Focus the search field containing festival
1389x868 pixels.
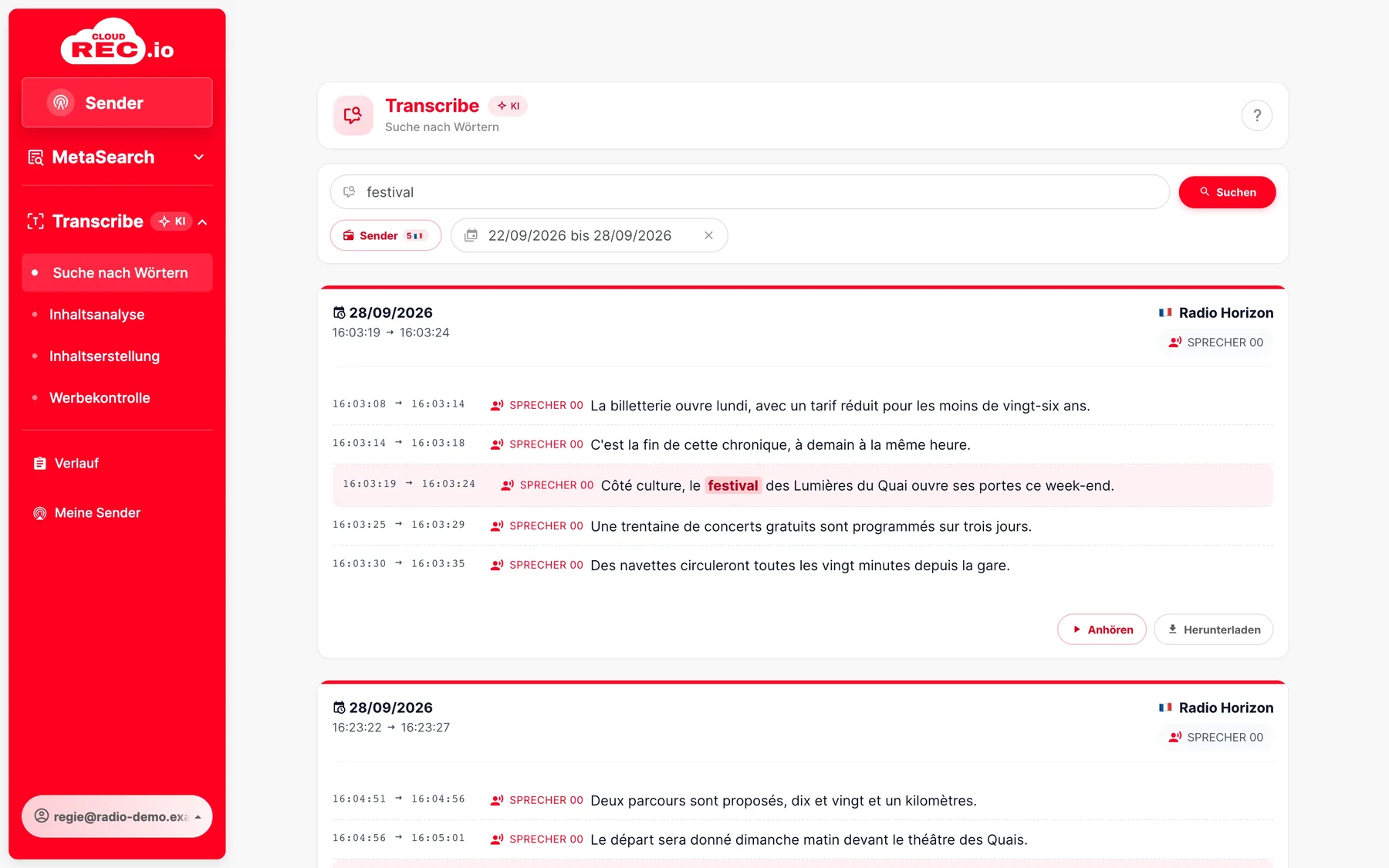tap(749, 192)
